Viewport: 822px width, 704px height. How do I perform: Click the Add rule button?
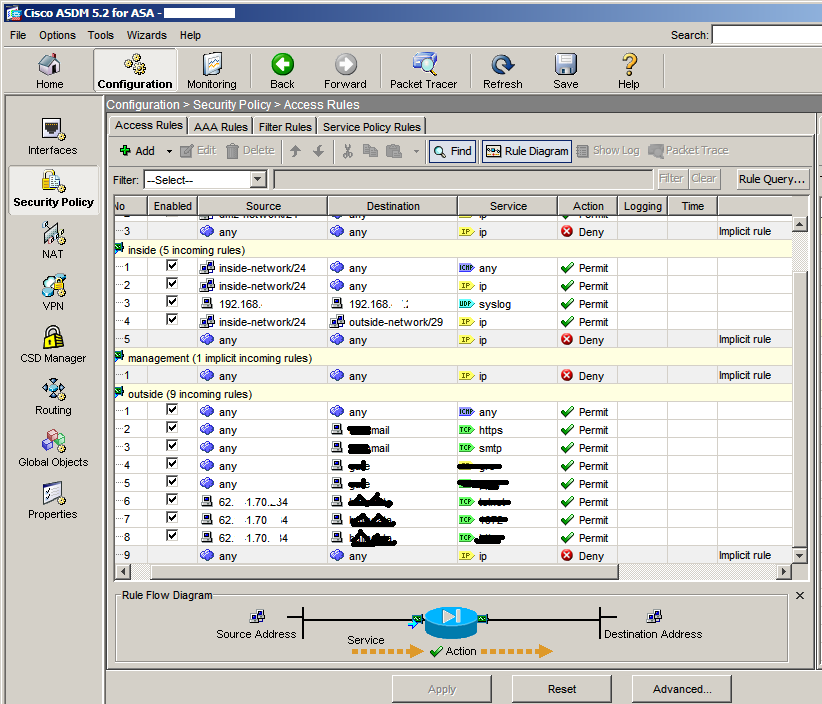click(137, 151)
